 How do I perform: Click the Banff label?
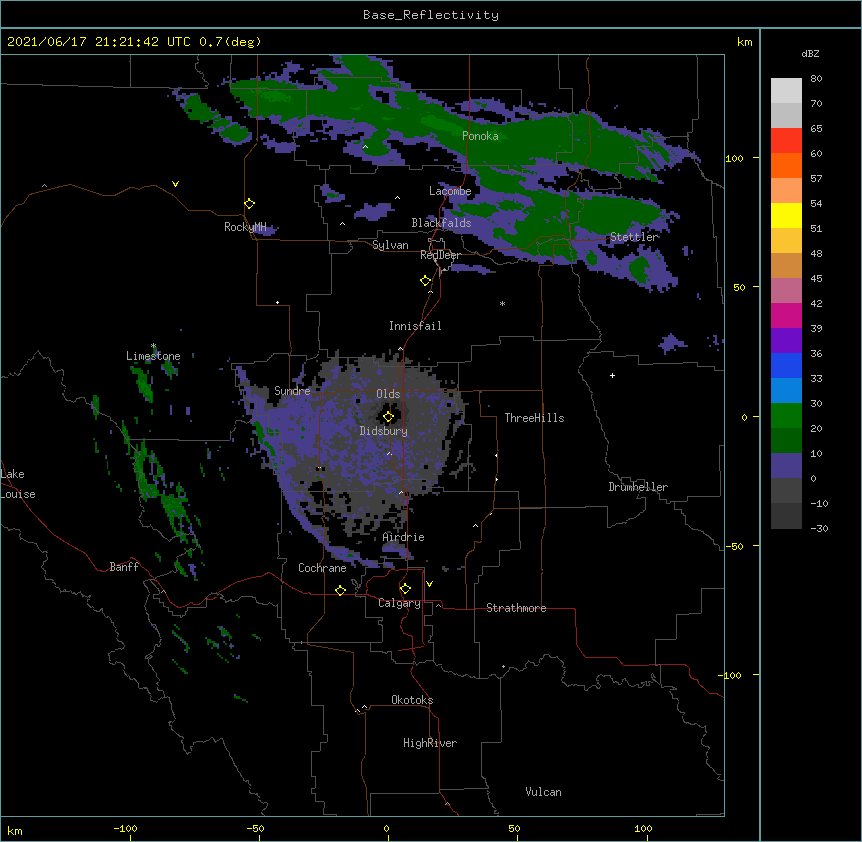[124, 567]
